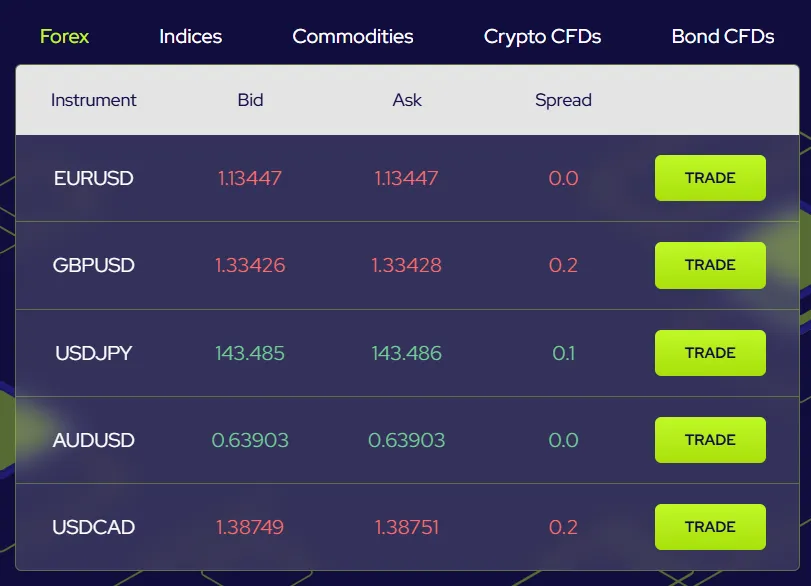Select the GBPUSD instrument name
This screenshot has width=811, height=586.
94,266
